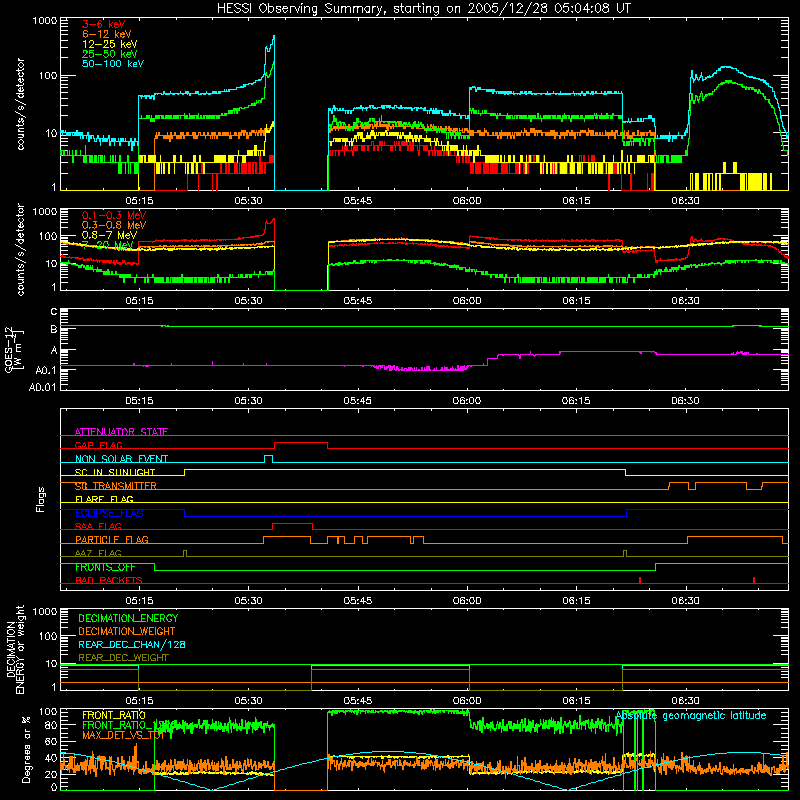The width and height of the screenshot is (800, 800).
Task: Select the 0.1-0.3 MeV legend label
Action: [114, 215]
